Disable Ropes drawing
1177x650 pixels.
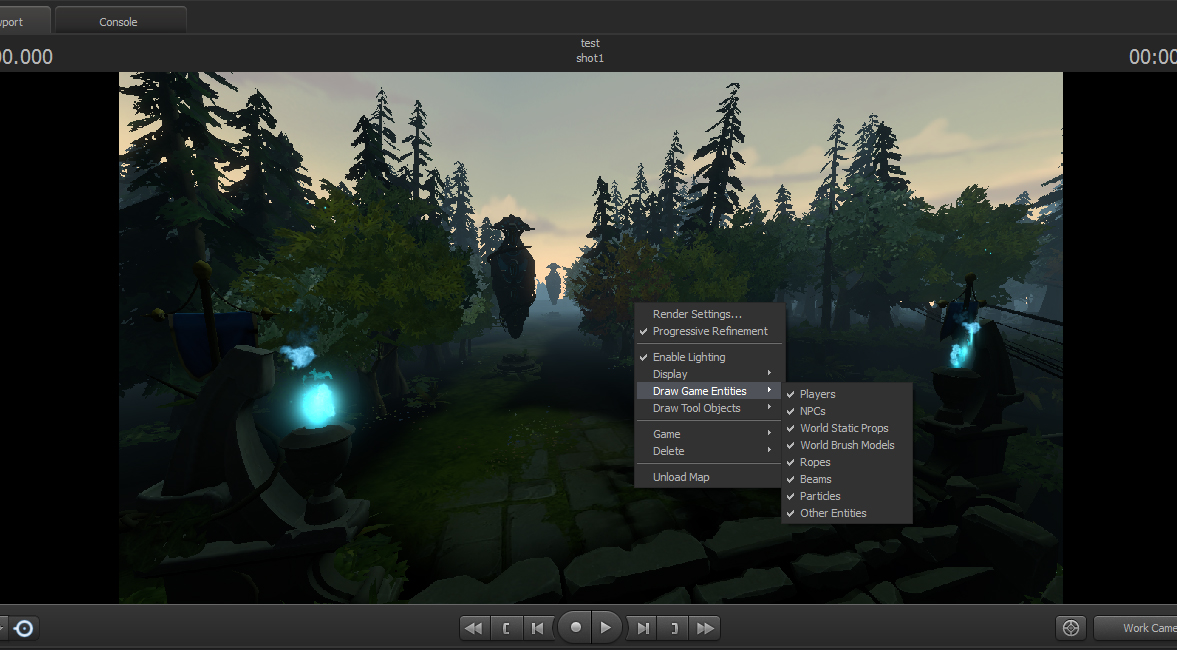(847, 462)
